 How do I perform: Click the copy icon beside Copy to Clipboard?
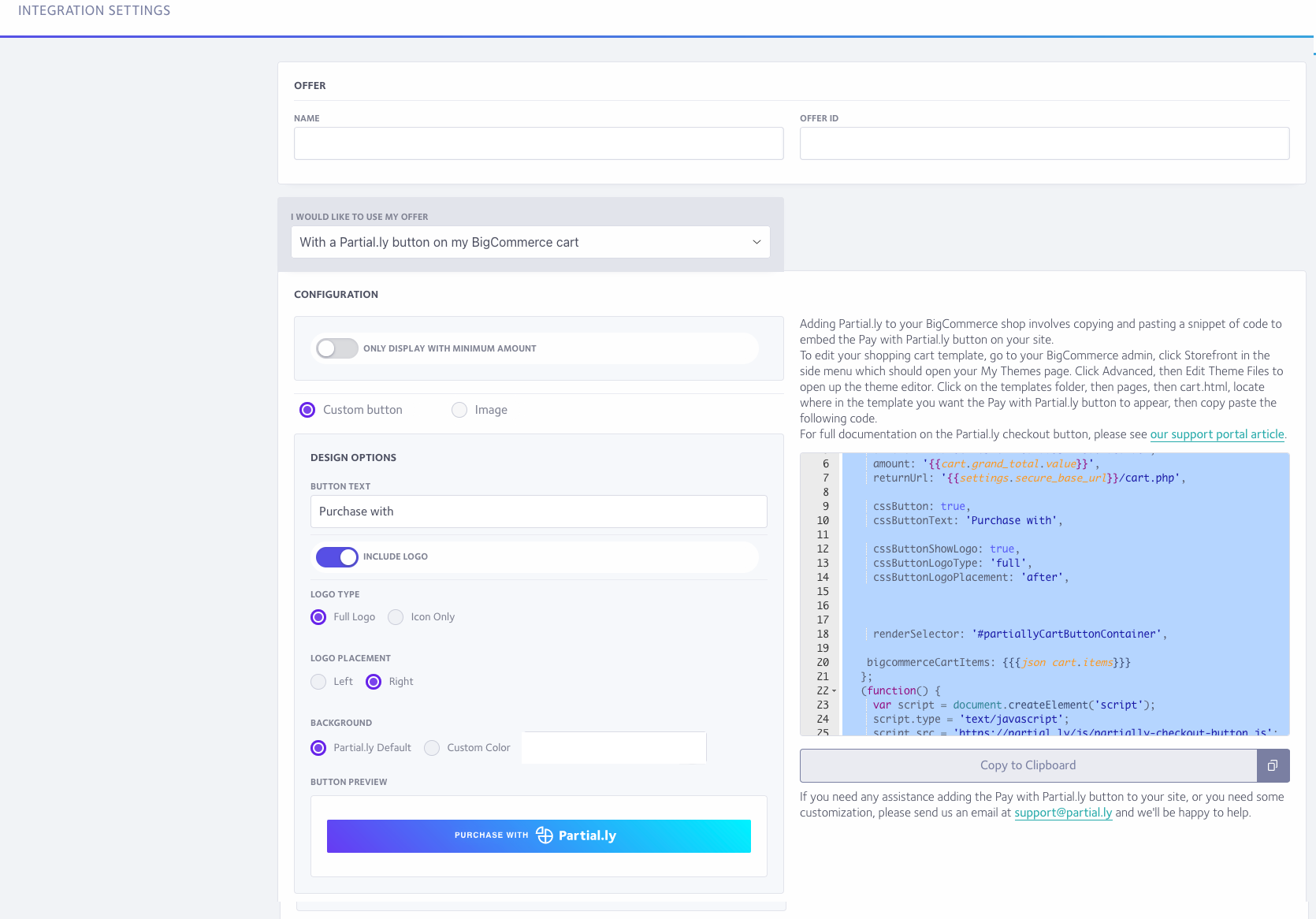point(1272,765)
